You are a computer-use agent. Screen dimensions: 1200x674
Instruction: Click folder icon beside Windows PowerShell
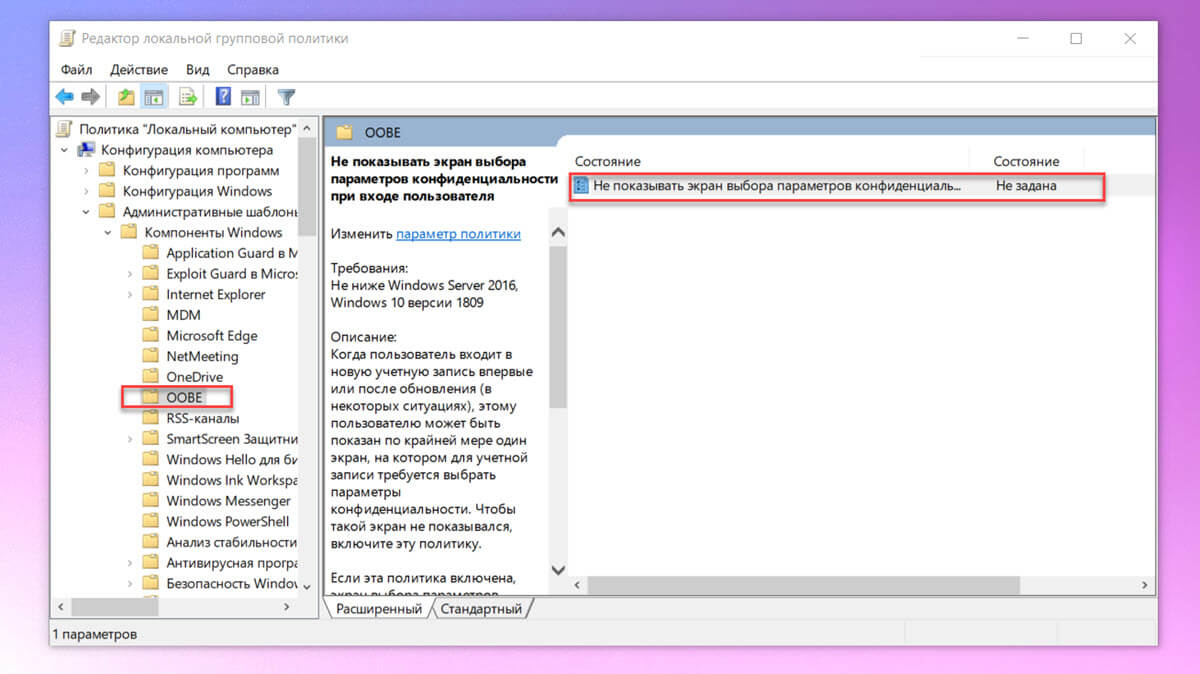[x=150, y=521]
